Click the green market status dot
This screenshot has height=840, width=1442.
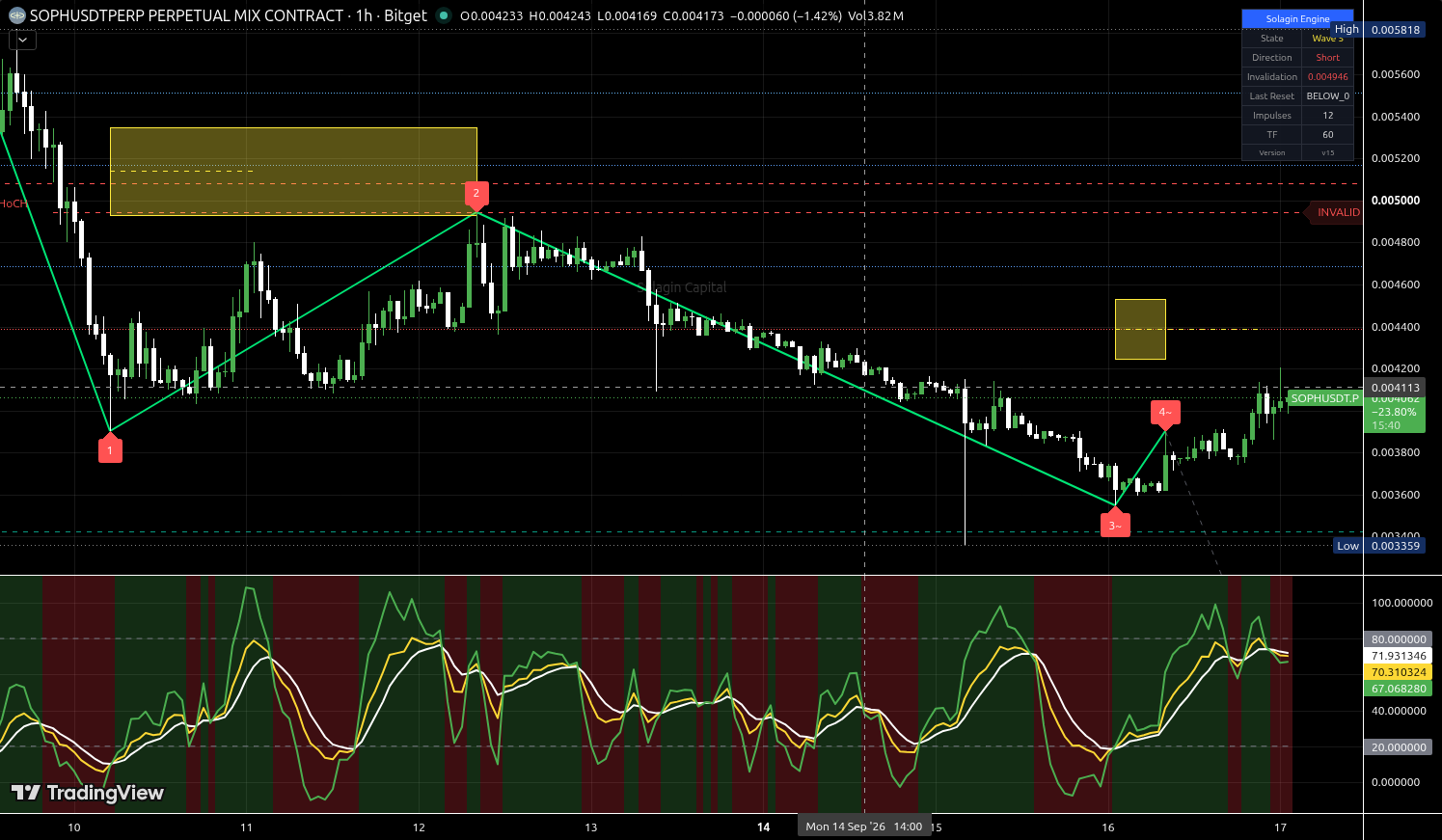444,15
